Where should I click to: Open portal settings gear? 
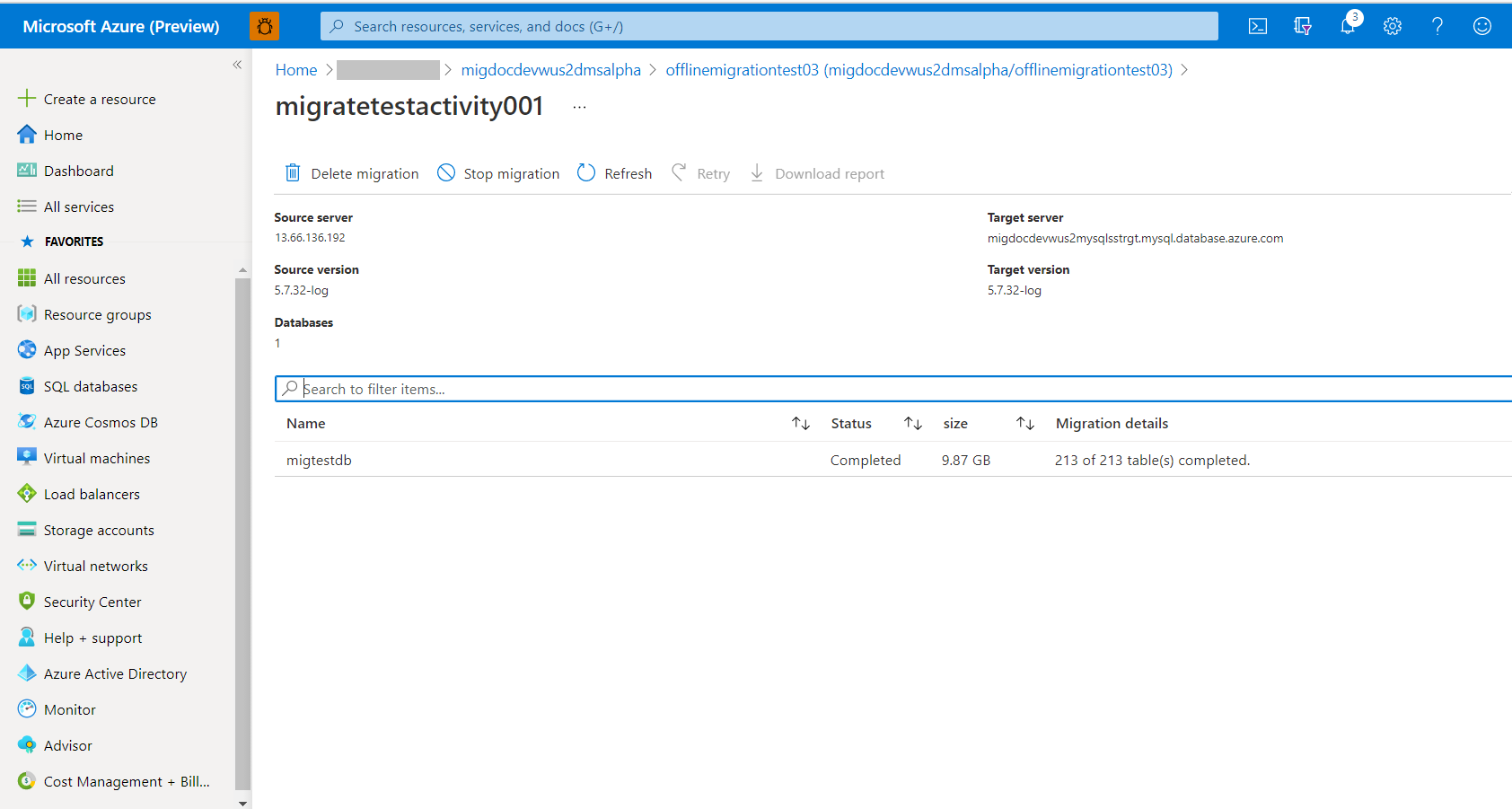coord(1393,26)
